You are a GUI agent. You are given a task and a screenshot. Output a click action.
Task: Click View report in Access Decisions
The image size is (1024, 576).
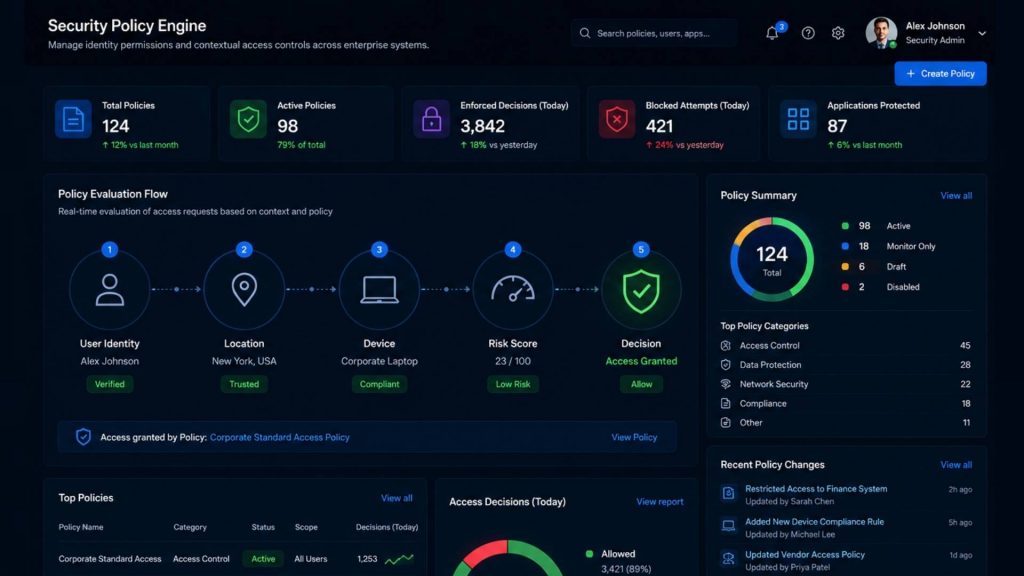point(660,502)
